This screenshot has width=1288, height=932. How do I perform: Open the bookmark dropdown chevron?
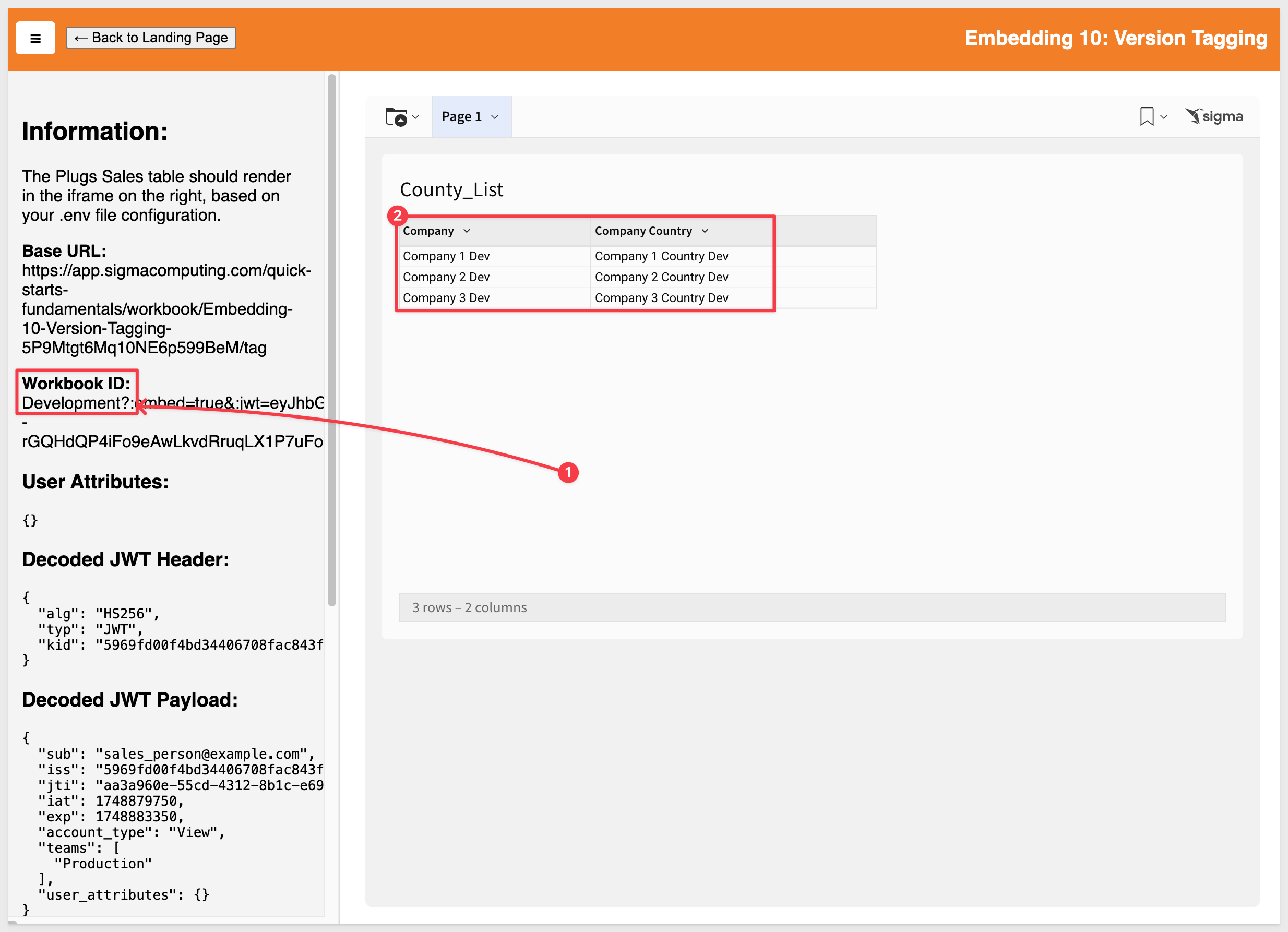(1164, 117)
